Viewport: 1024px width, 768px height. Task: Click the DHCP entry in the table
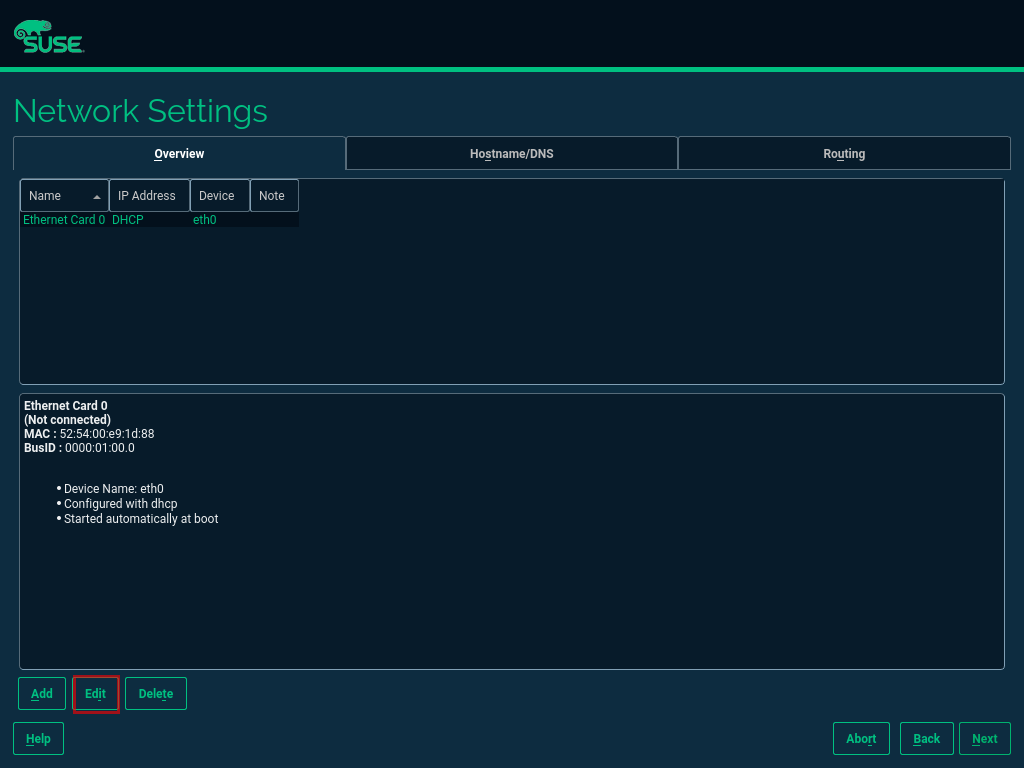click(126, 219)
